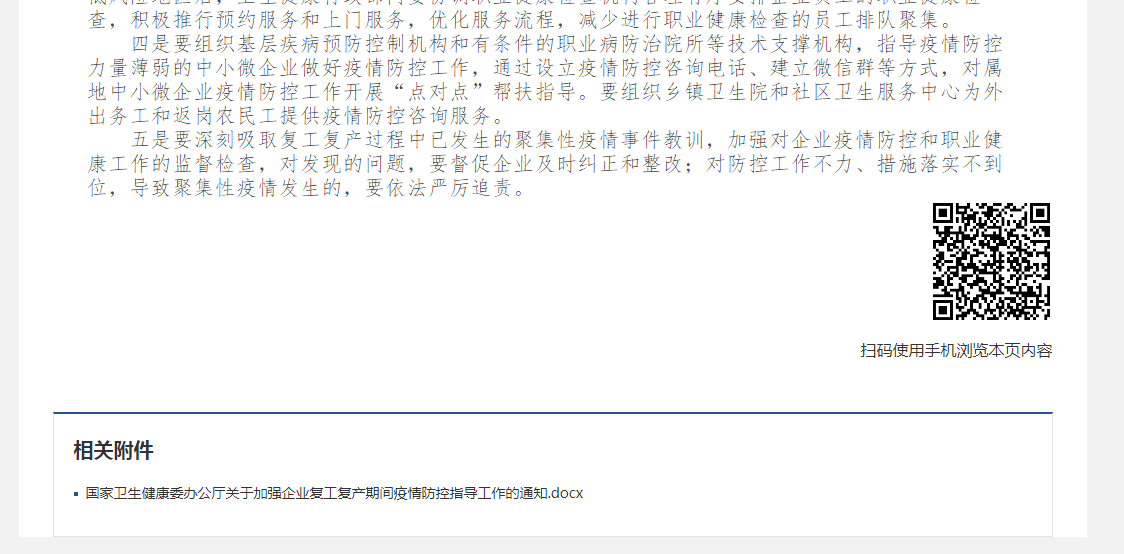Click the QR code's top-left finder square
This screenshot has height=554, width=1124.
[943, 213]
